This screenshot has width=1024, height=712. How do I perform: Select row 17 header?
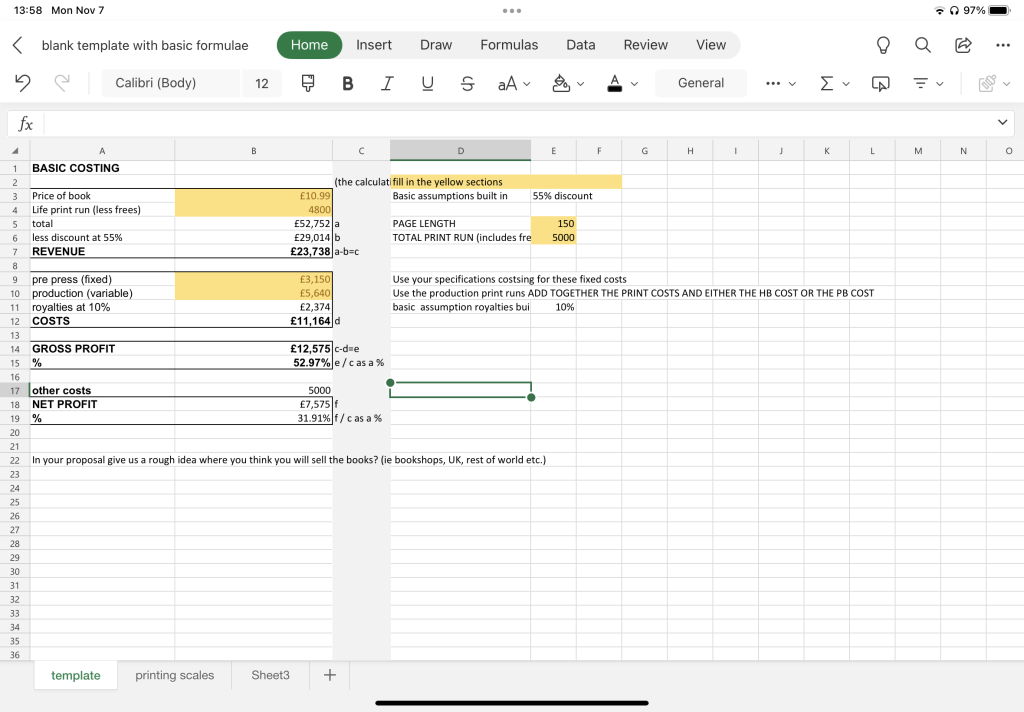pos(15,390)
